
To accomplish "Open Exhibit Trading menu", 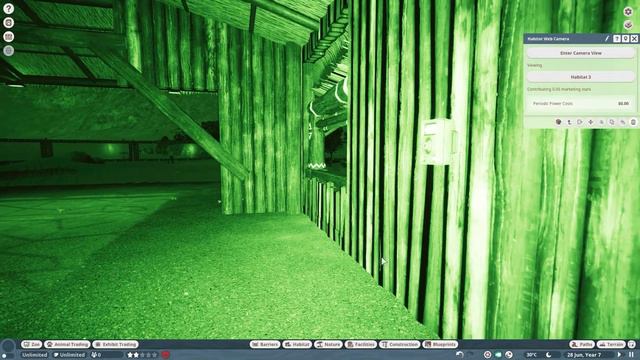I will 116,344.
